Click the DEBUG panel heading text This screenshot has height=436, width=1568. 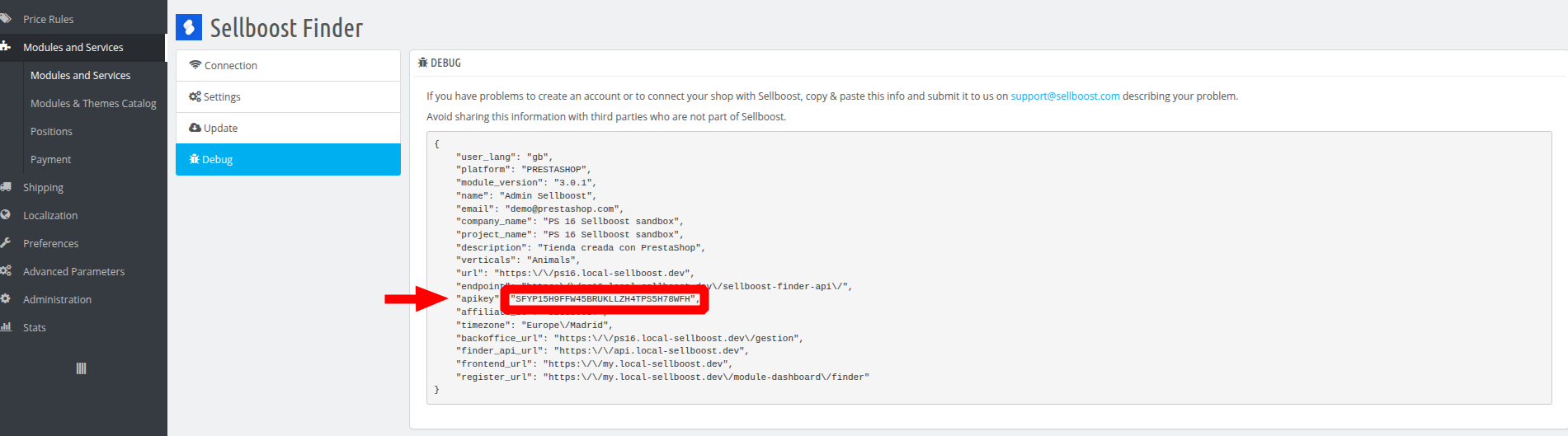(x=445, y=63)
